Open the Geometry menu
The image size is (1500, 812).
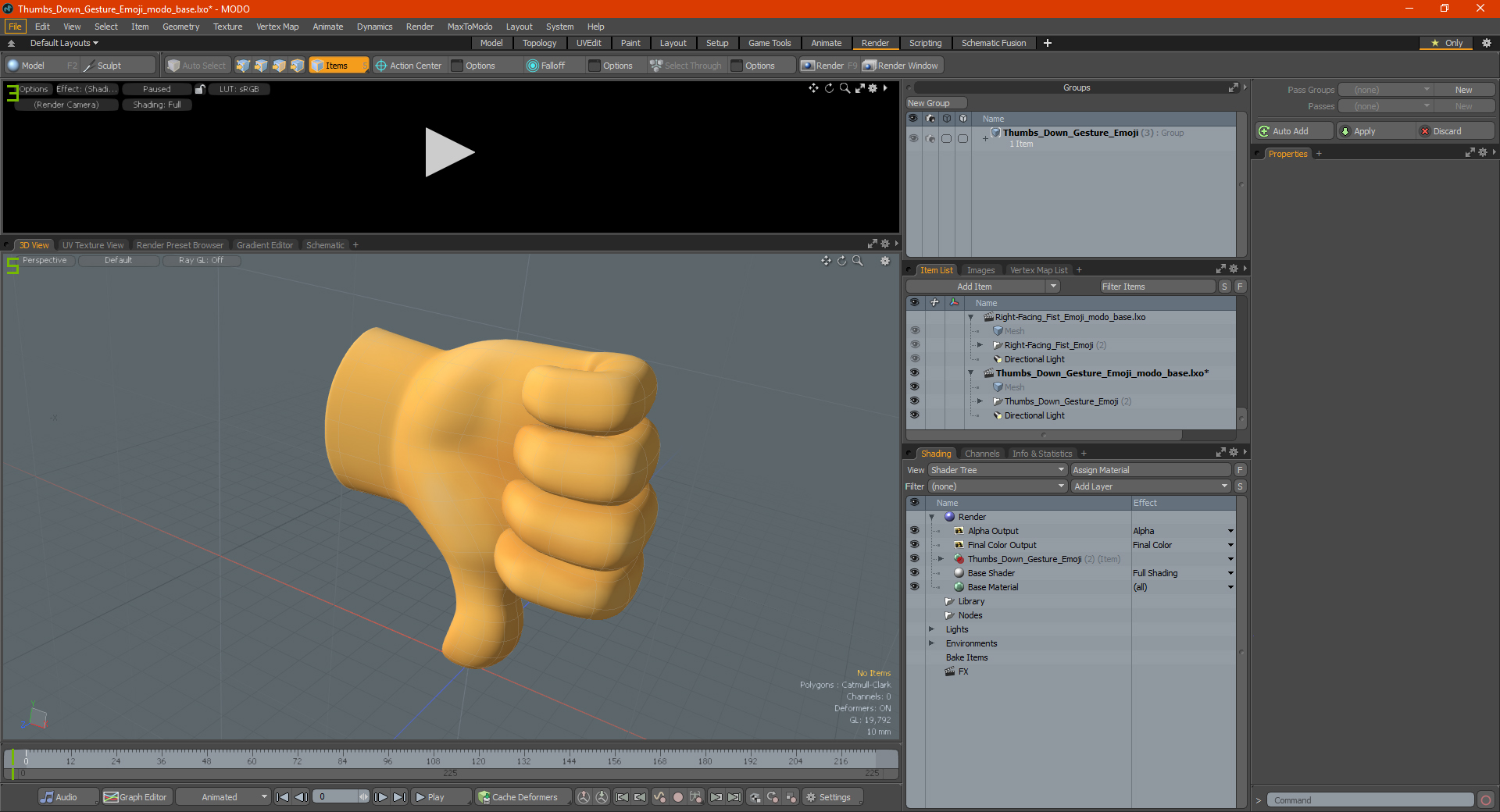coord(180,27)
